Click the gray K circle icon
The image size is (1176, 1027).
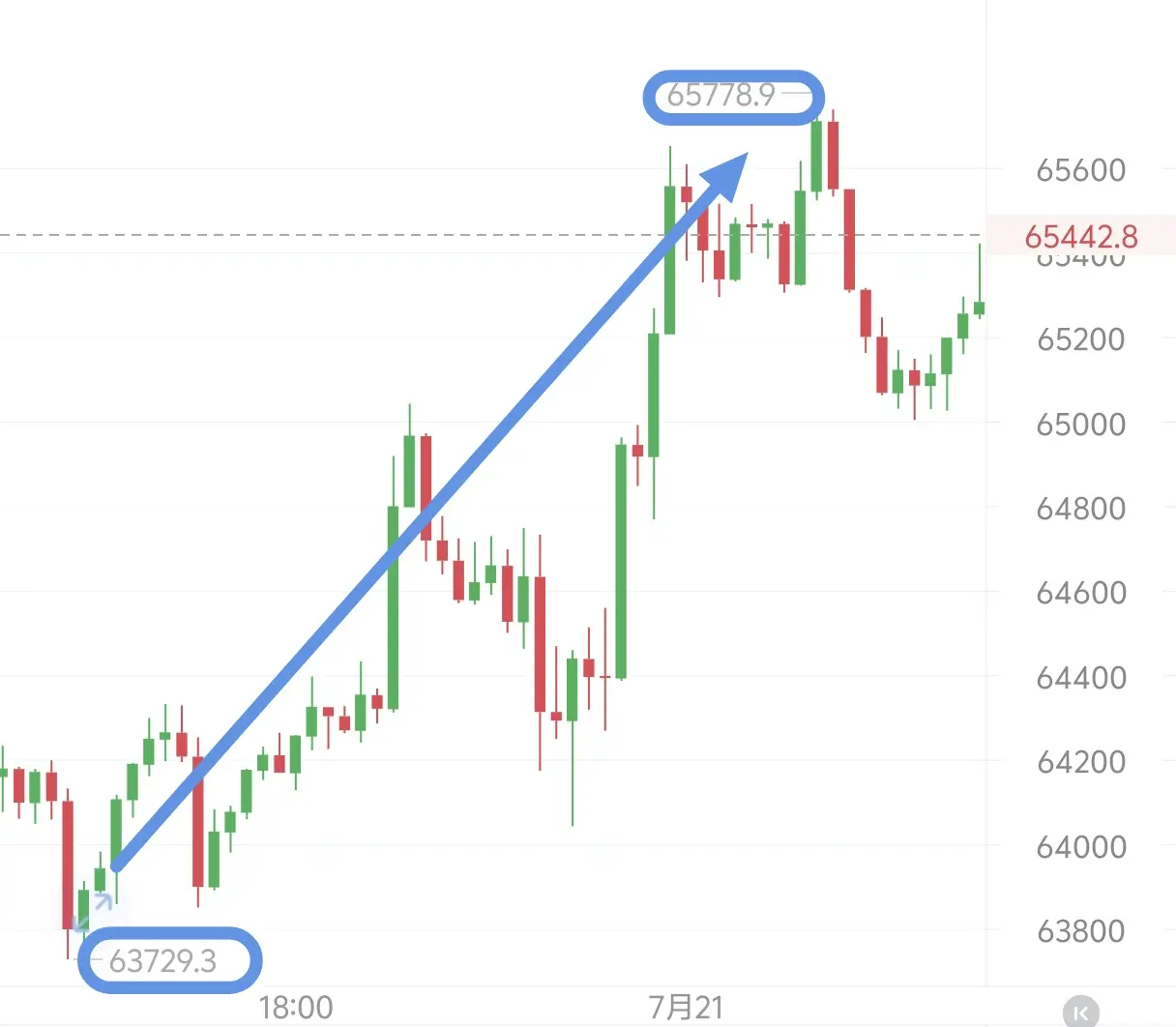tap(1080, 1012)
